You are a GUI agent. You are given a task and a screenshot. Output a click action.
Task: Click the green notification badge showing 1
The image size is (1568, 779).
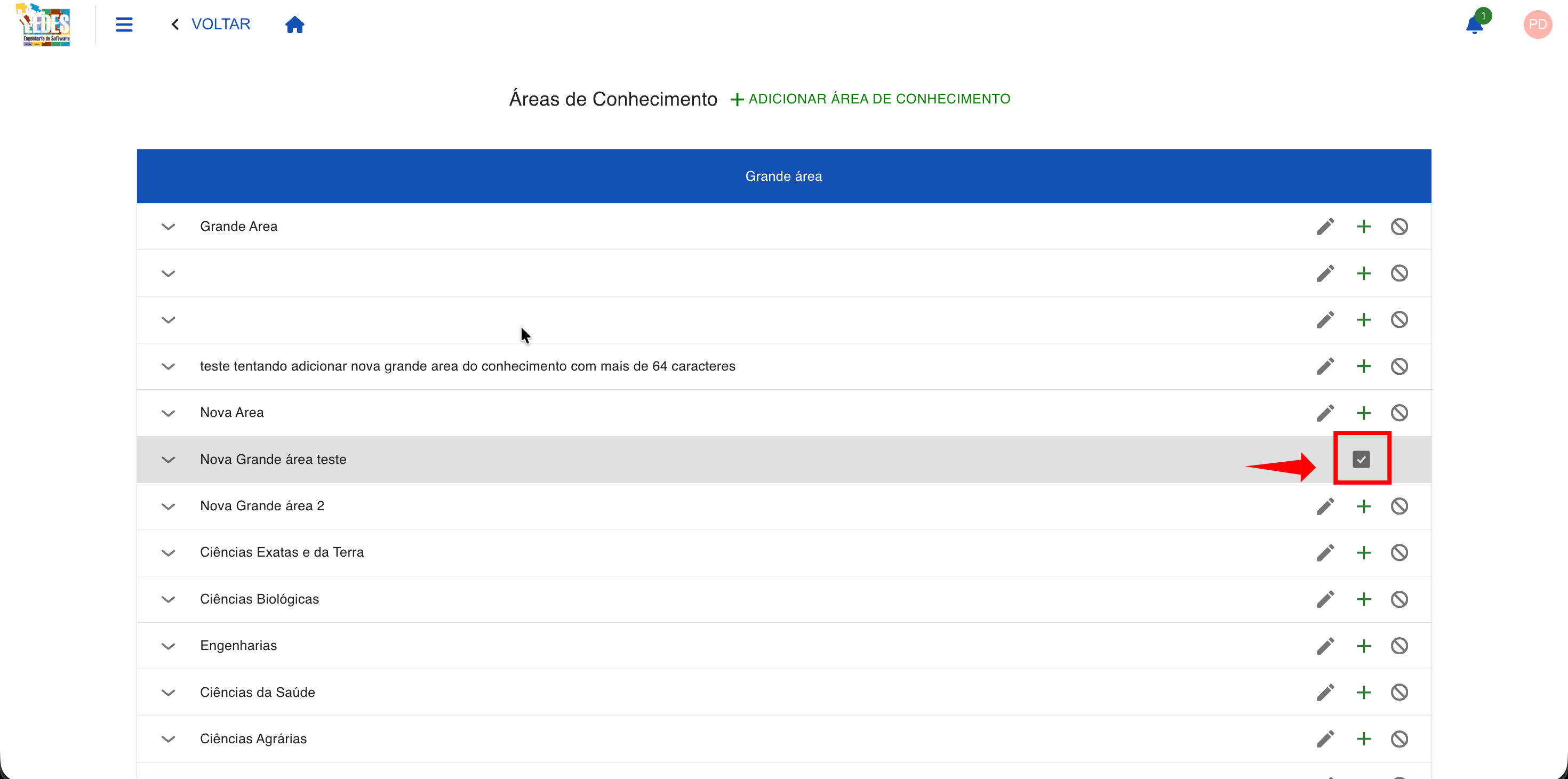[x=1484, y=17]
